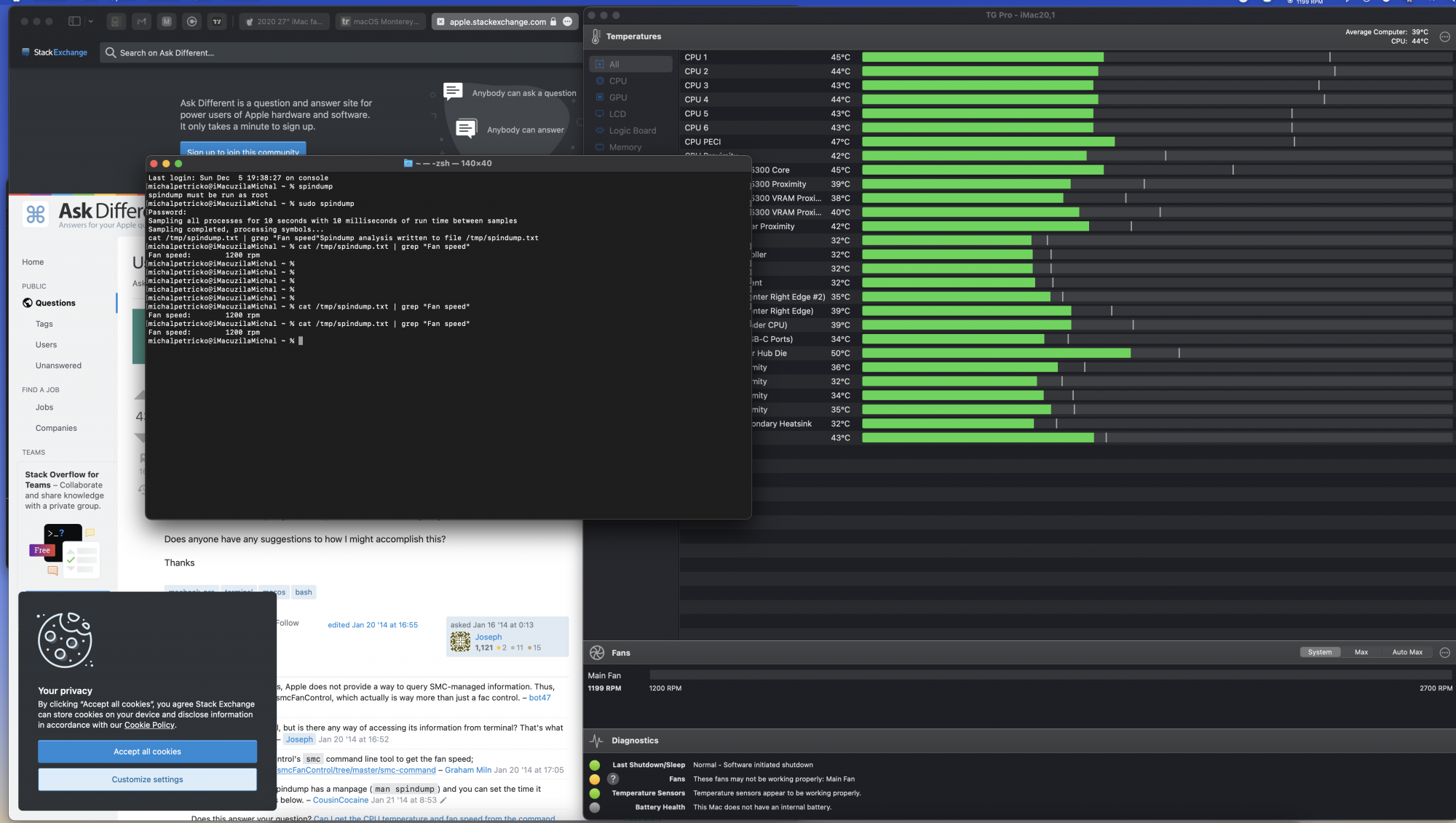
Task: Open the Cookie Policy link
Action: click(149, 725)
